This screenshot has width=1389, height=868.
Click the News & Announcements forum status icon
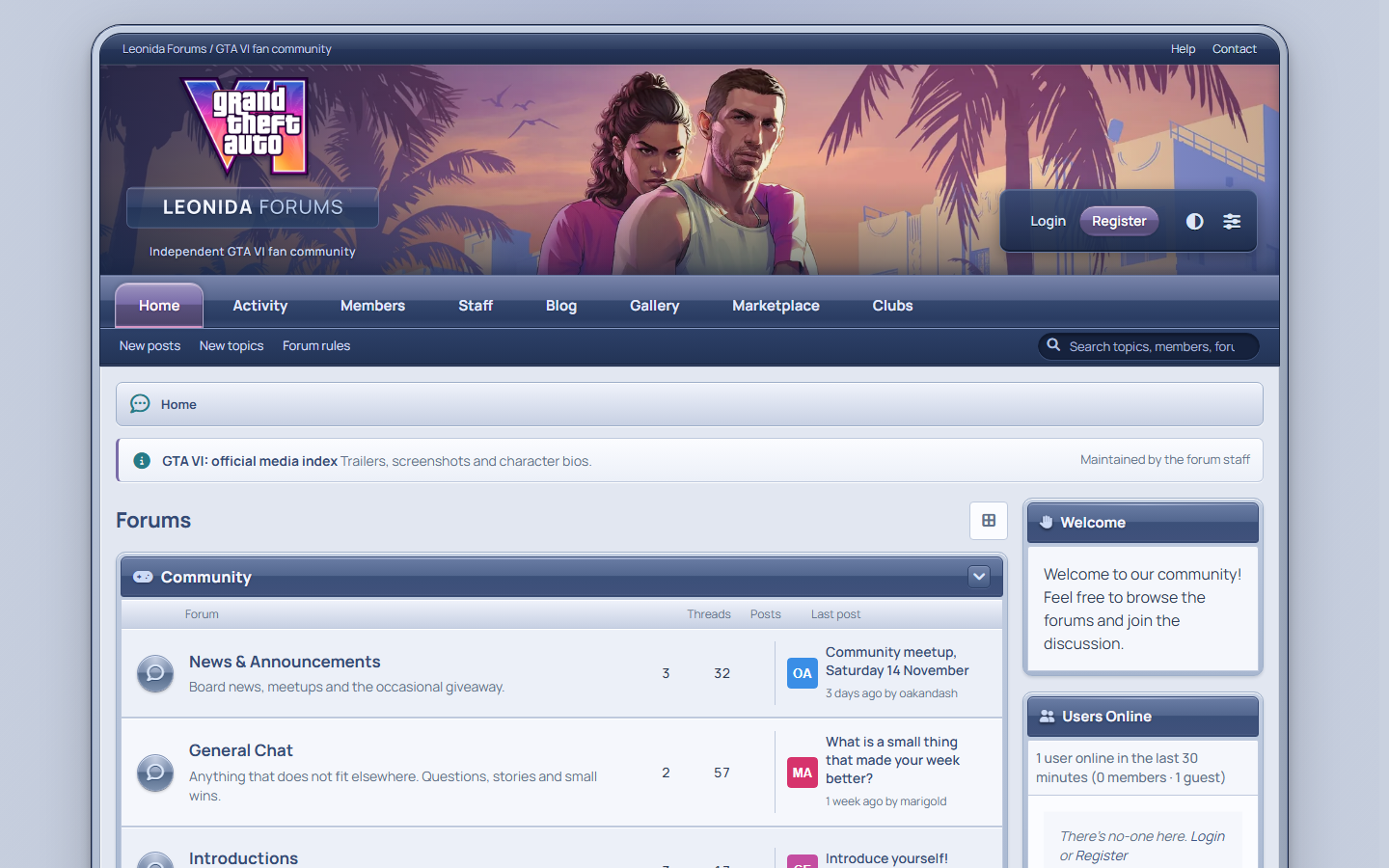[x=154, y=673]
